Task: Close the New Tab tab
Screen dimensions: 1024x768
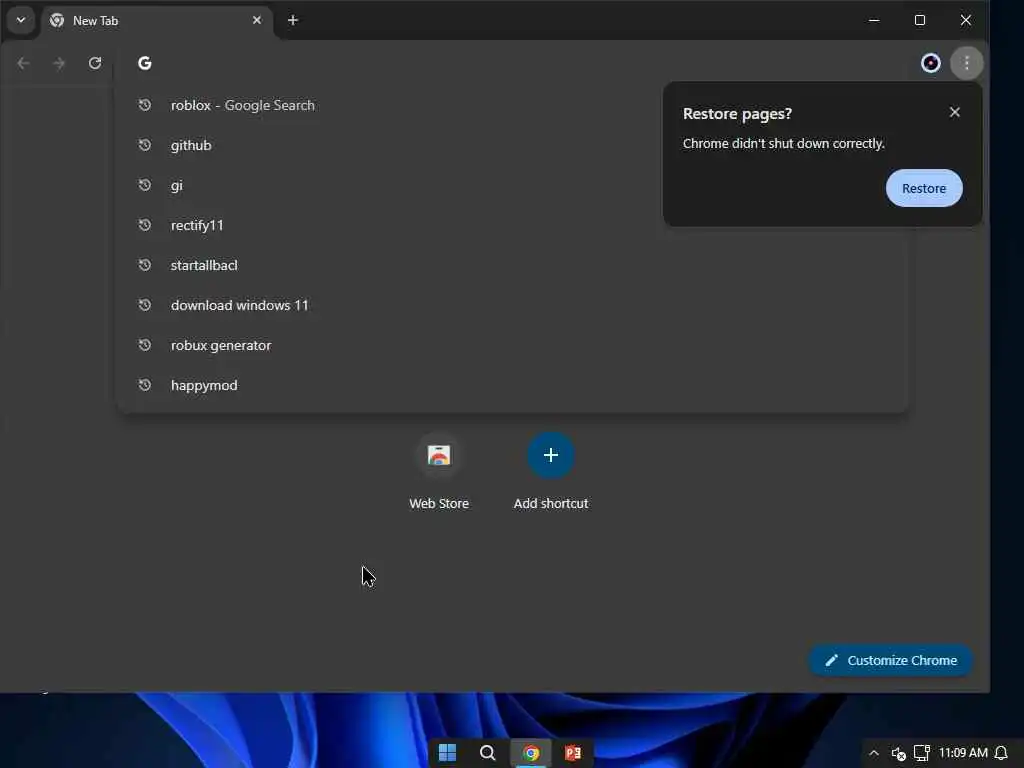Action: 257,20
